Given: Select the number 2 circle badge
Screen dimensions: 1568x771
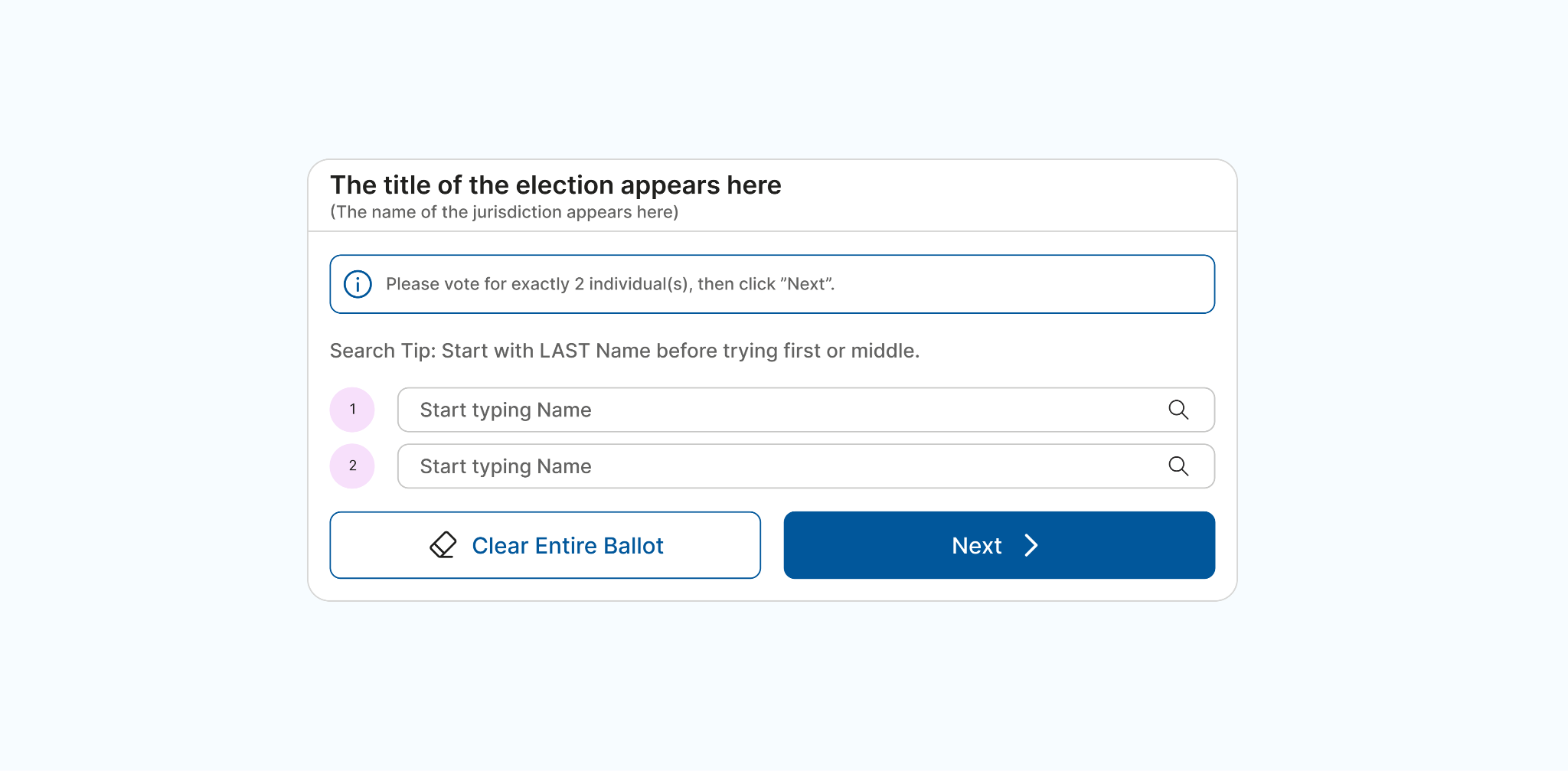Looking at the screenshot, I should [352, 466].
